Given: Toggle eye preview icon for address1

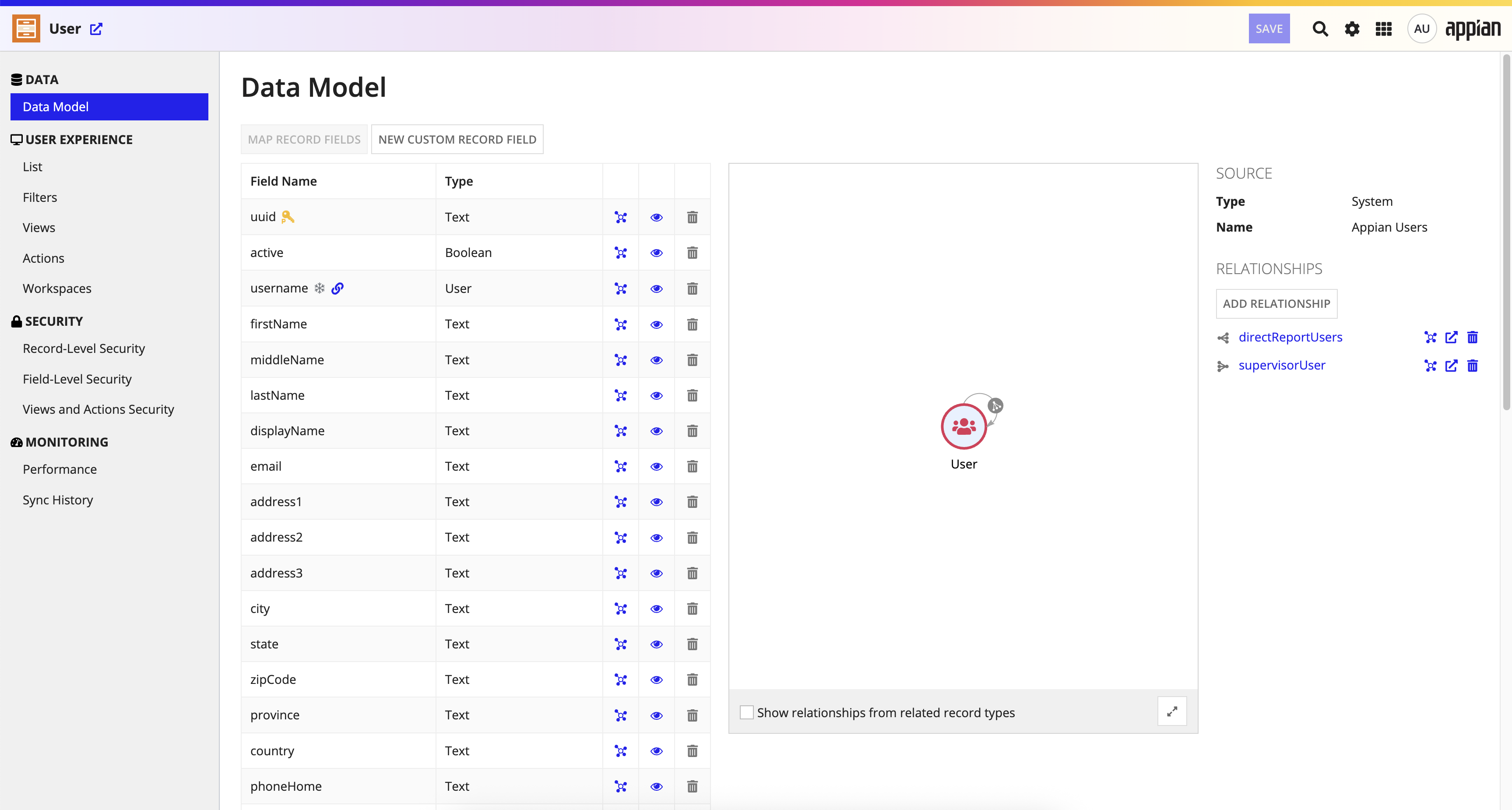Looking at the screenshot, I should (656, 502).
